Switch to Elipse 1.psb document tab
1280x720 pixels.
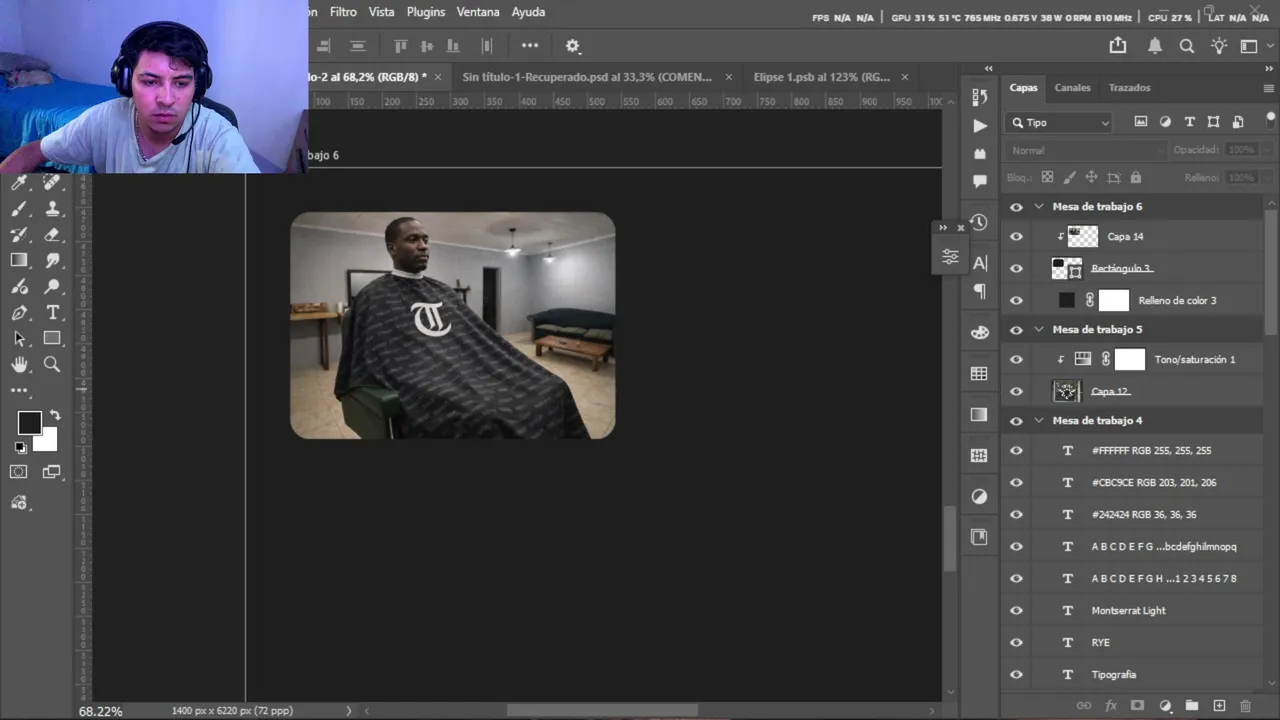(x=822, y=77)
